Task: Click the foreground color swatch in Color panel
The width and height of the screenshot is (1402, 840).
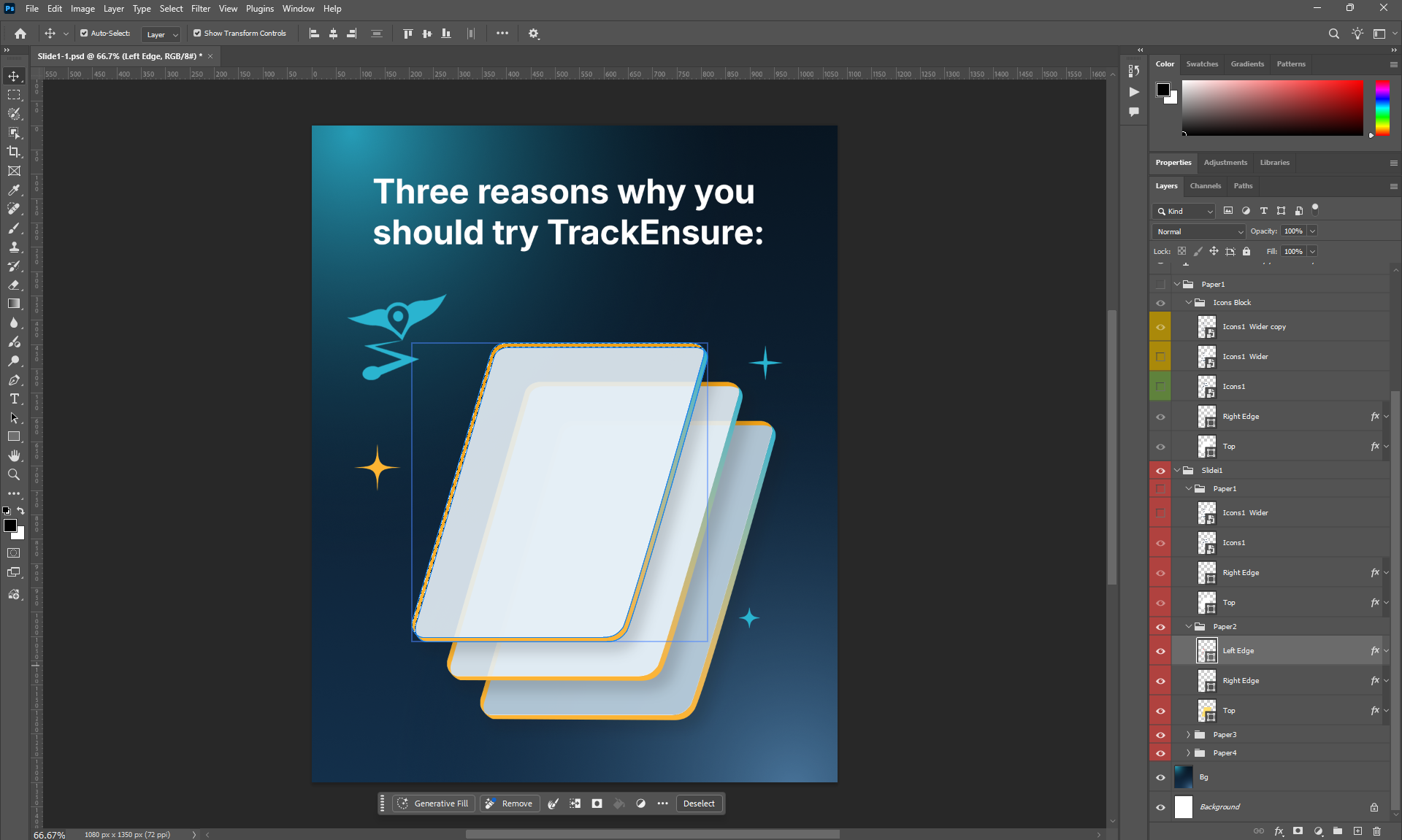Action: (x=1163, y=90)
